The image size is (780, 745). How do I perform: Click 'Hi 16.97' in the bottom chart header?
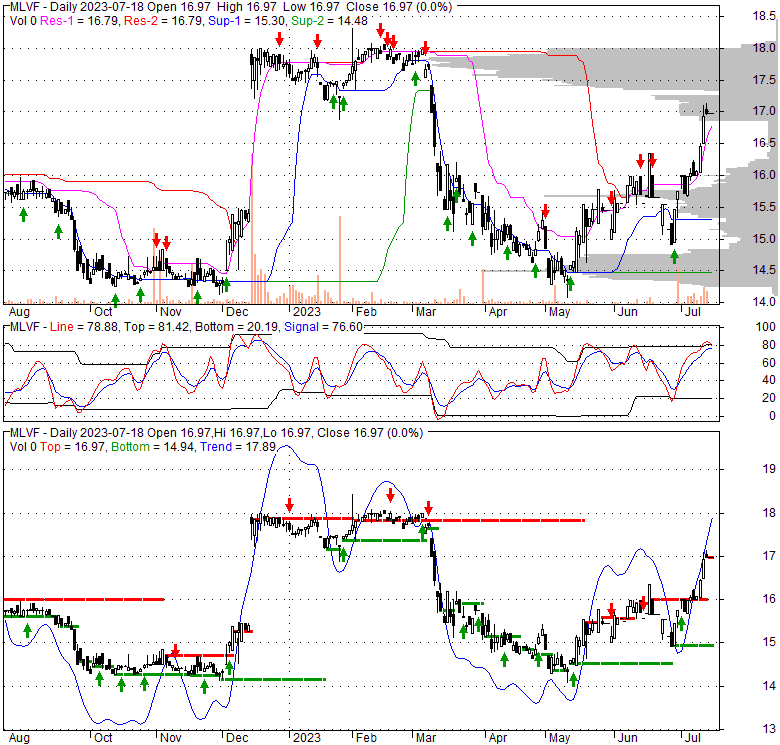235,433
